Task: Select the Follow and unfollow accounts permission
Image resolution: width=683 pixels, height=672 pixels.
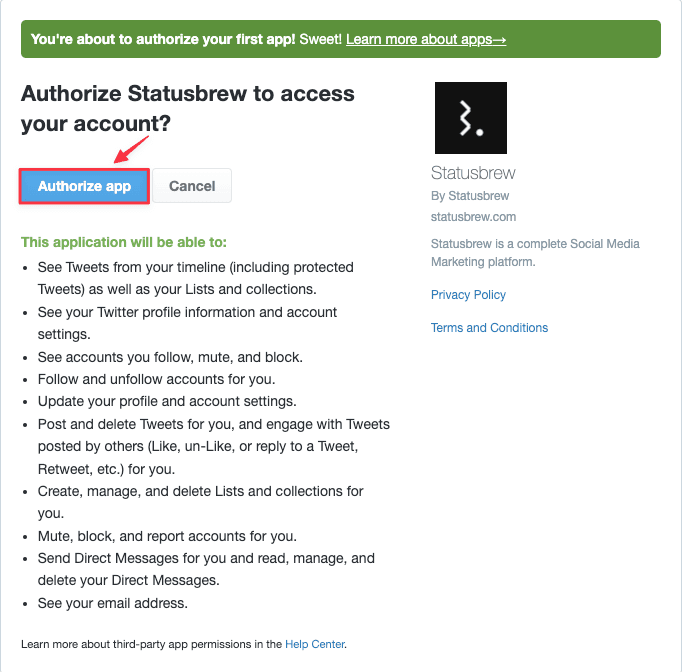Action: [156, 379]
